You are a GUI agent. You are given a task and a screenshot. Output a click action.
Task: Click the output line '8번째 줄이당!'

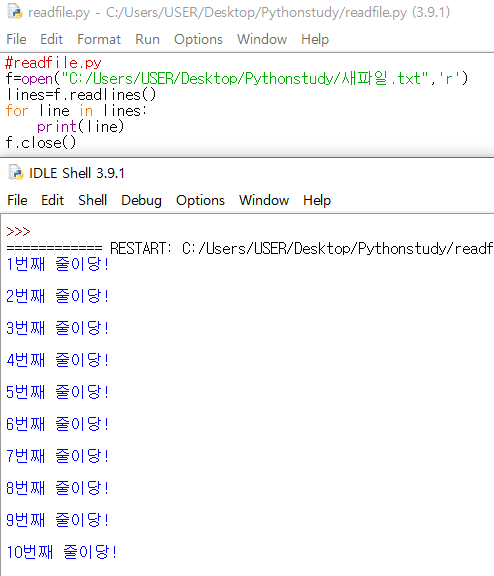58,488
